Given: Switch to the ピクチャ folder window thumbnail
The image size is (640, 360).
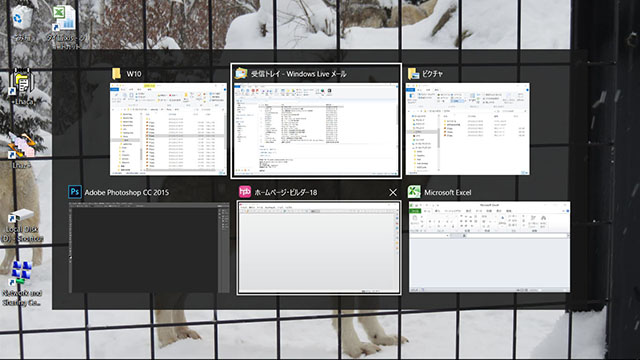Looking at the screenshot, I should pyautogui.click(x=468, y=129).
